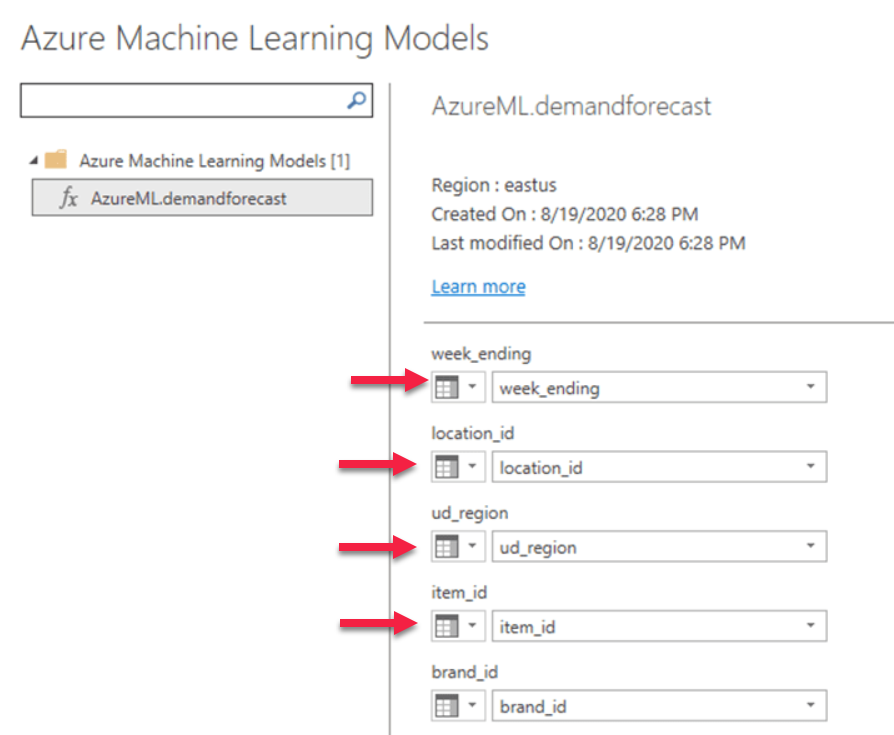
Task: Click the Azure Machine Learning Models [1] folder label
Action: 214,161
